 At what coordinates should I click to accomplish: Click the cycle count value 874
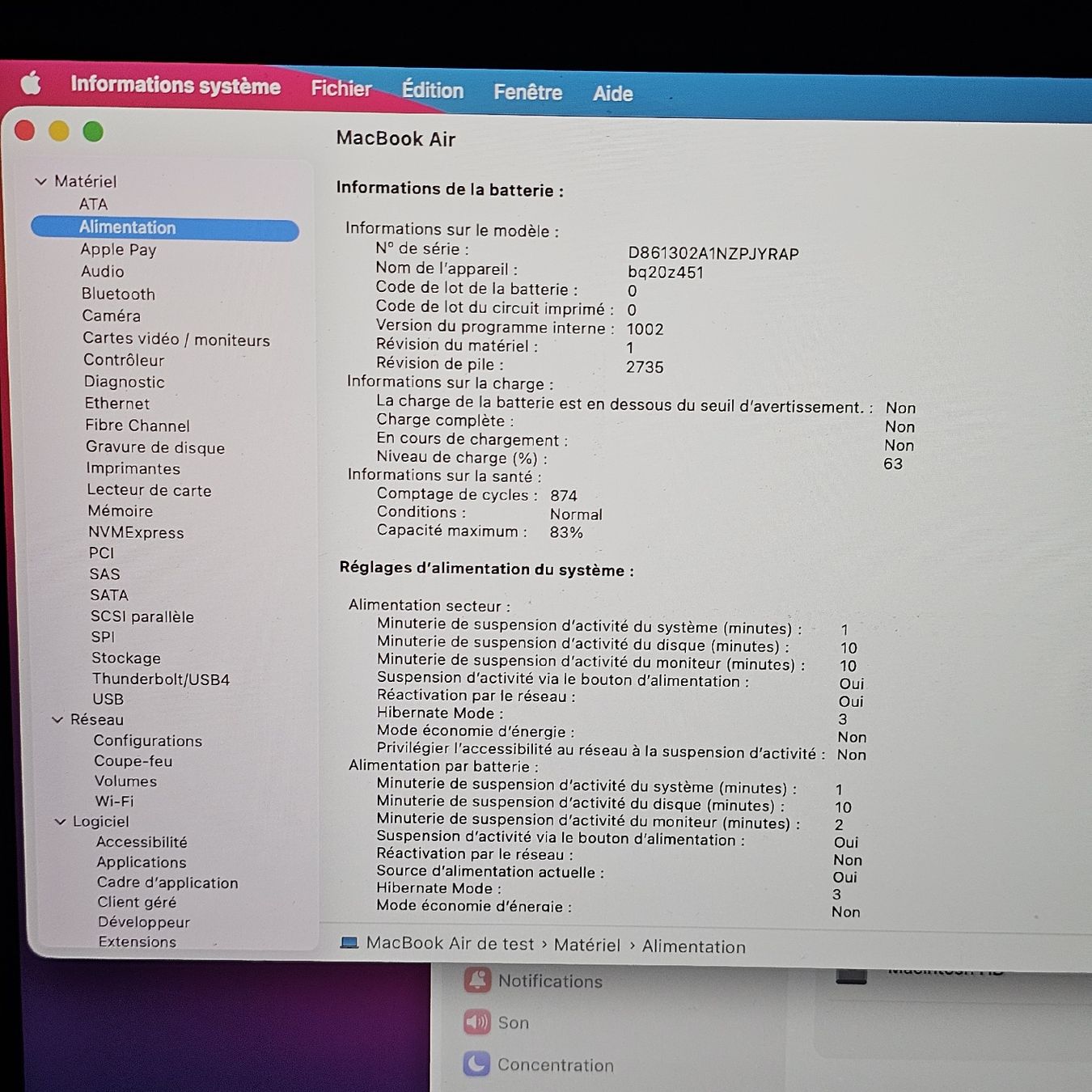pos(564,495)
